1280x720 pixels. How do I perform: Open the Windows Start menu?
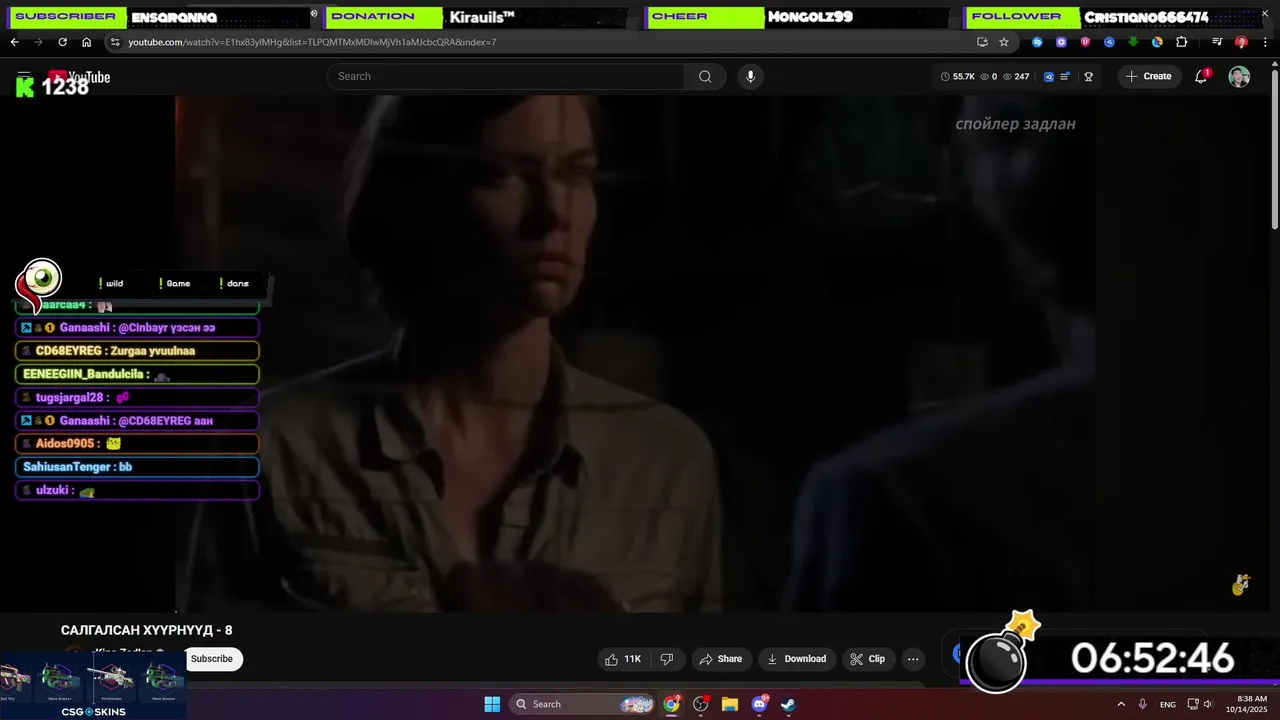coord(492,704)
